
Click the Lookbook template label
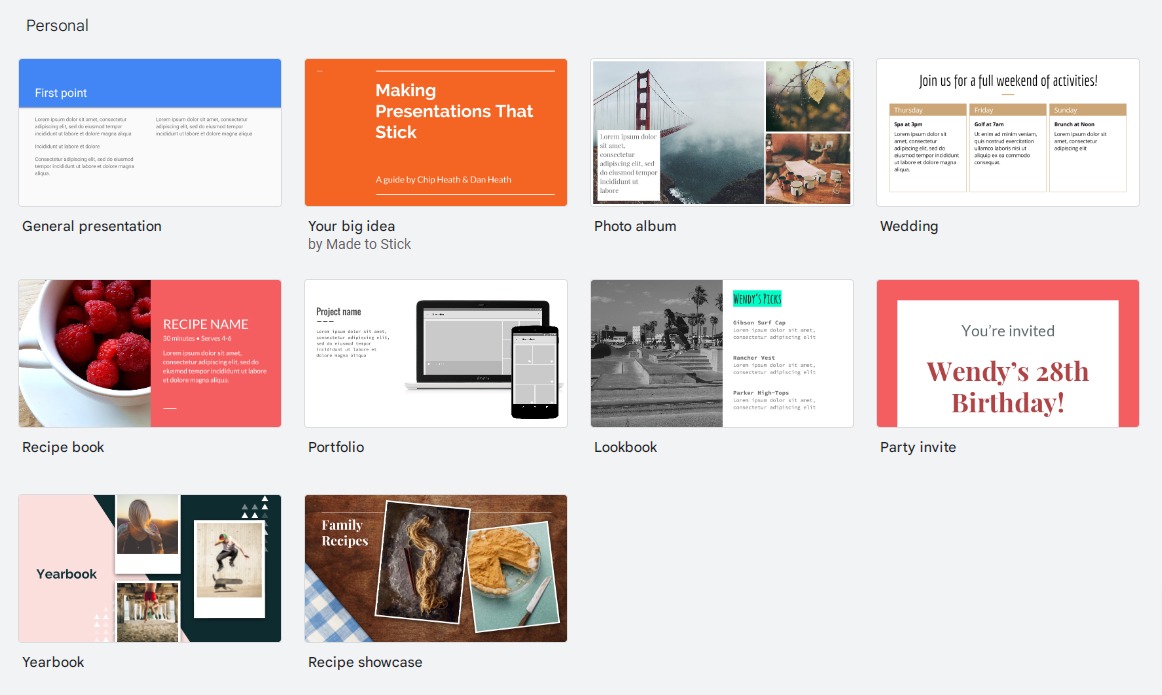pos(625,447)
